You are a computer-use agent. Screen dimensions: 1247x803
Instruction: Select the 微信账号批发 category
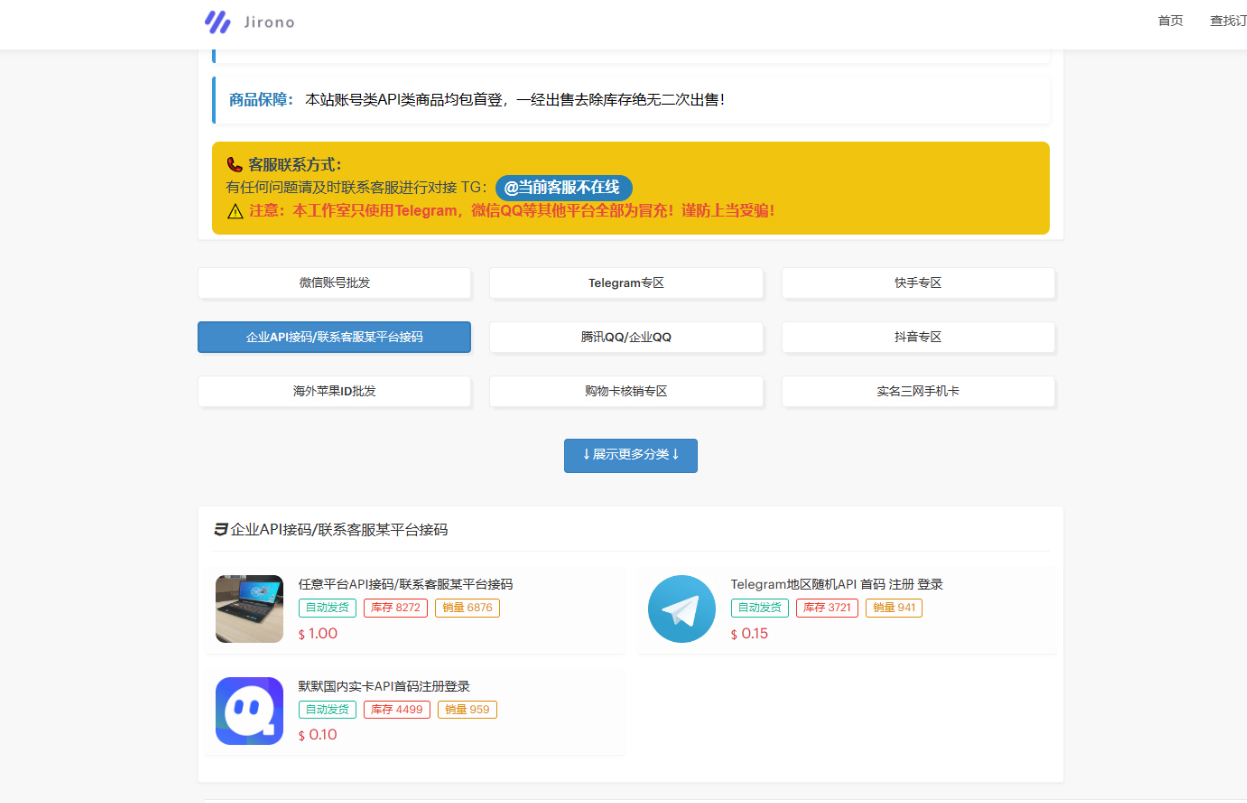[334, 283]
